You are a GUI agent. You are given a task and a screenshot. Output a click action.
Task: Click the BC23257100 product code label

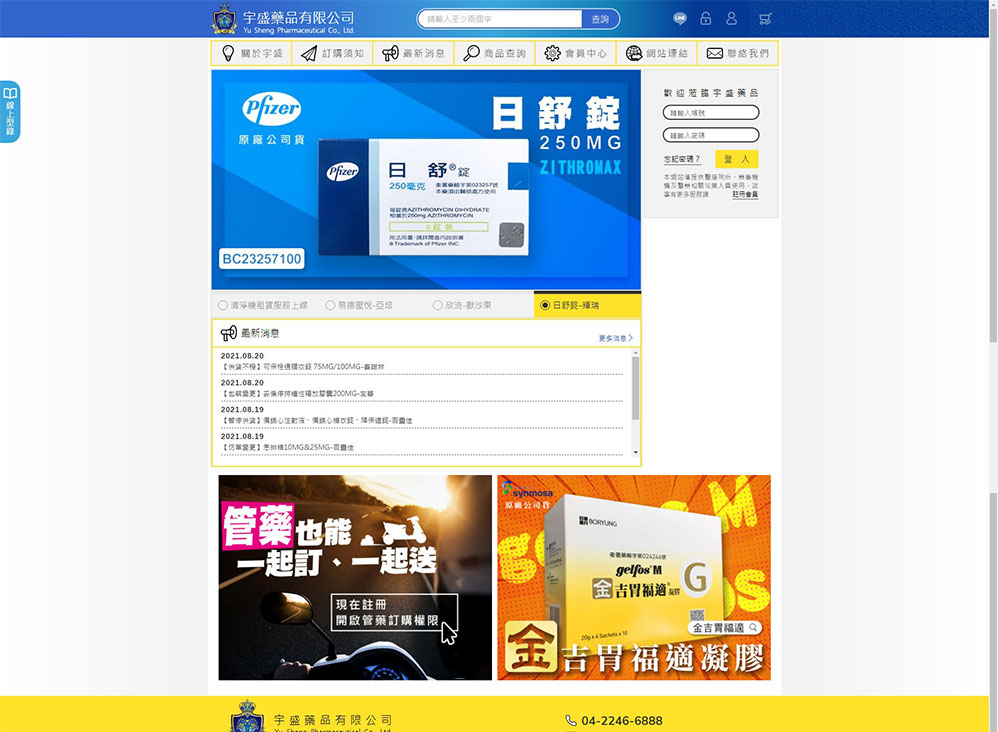pyautogui.click(x=262, y=258)
